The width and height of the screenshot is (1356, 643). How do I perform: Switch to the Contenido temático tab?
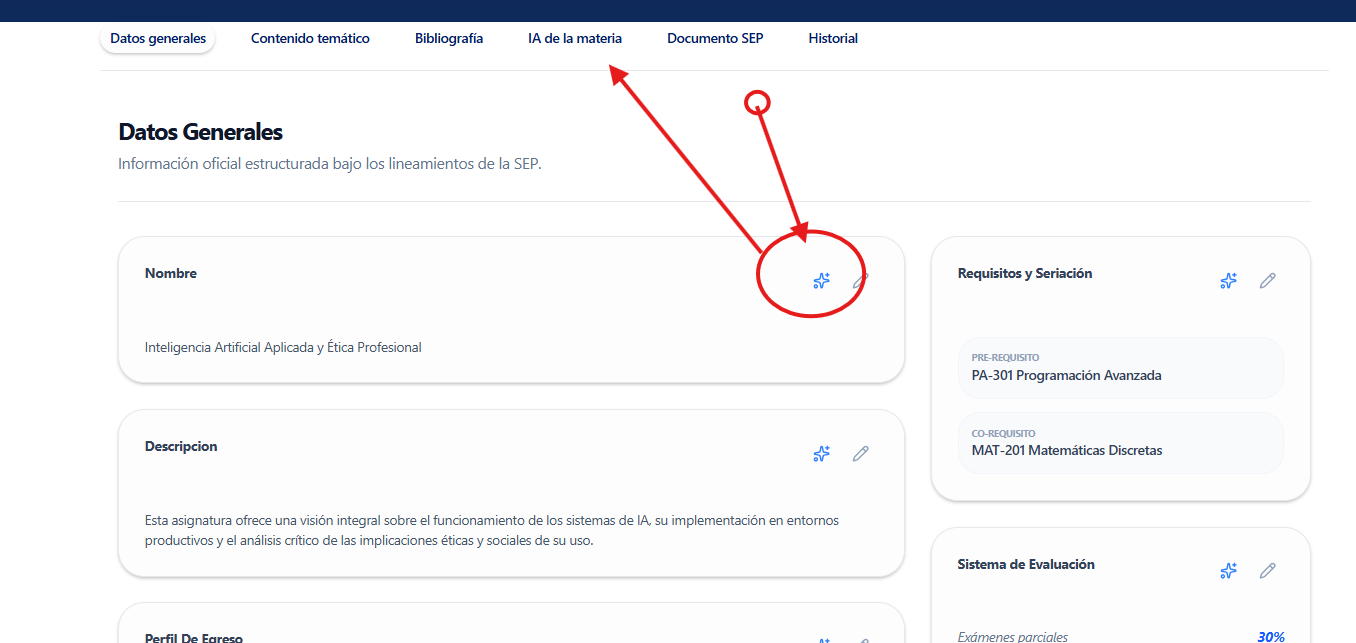[310, 39]
